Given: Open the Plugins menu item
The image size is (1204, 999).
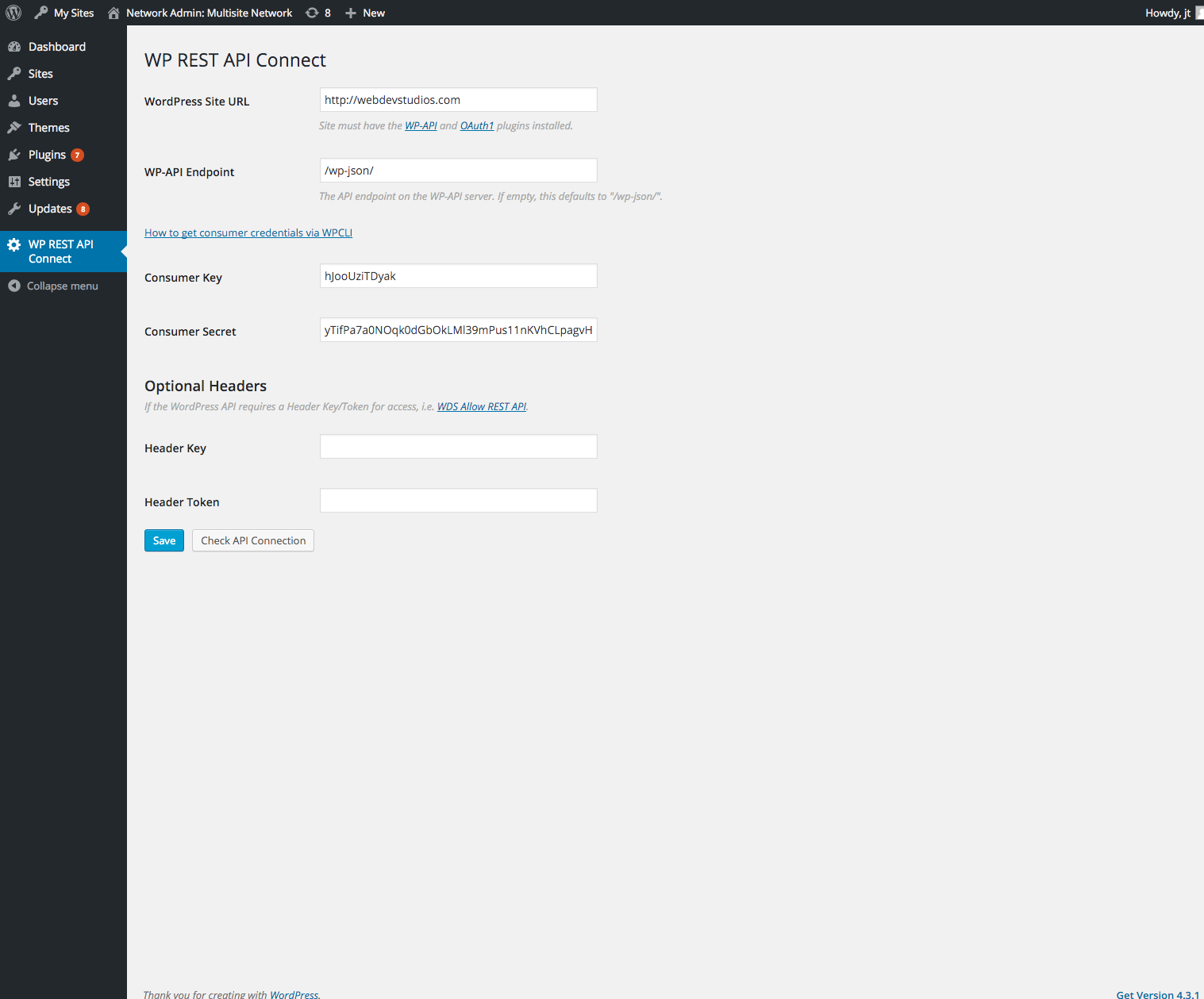Looking at the screenshot, I should point(63,155).
